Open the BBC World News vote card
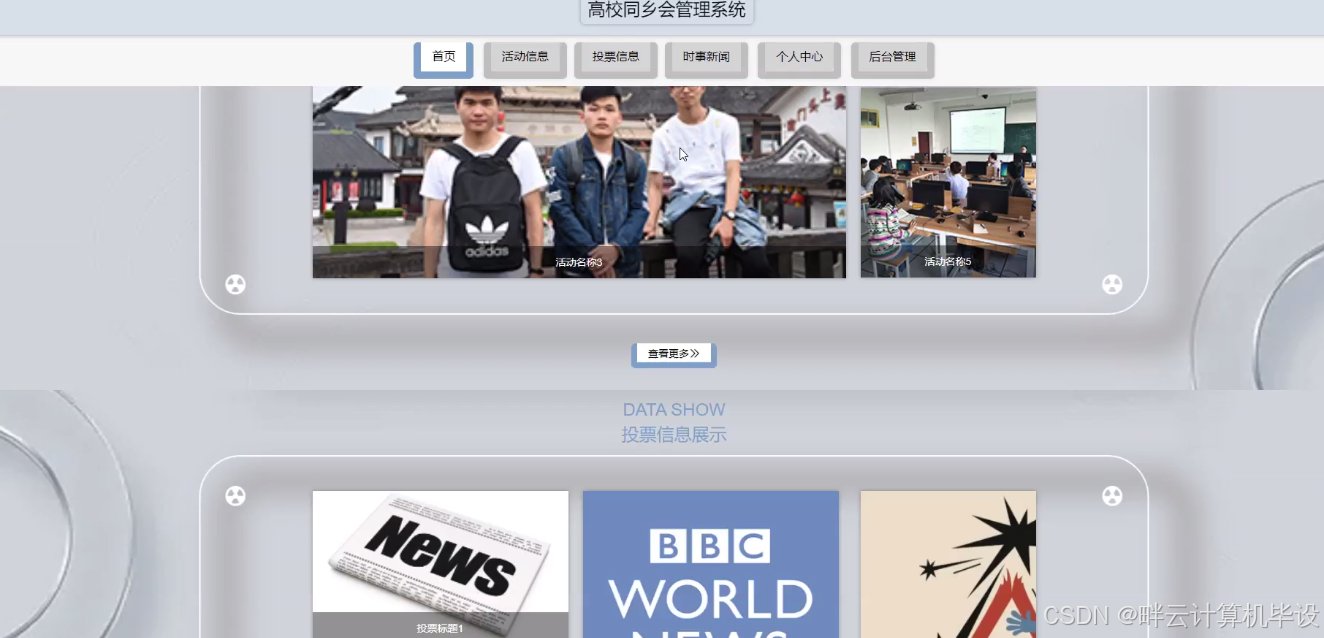 (711, 564)
